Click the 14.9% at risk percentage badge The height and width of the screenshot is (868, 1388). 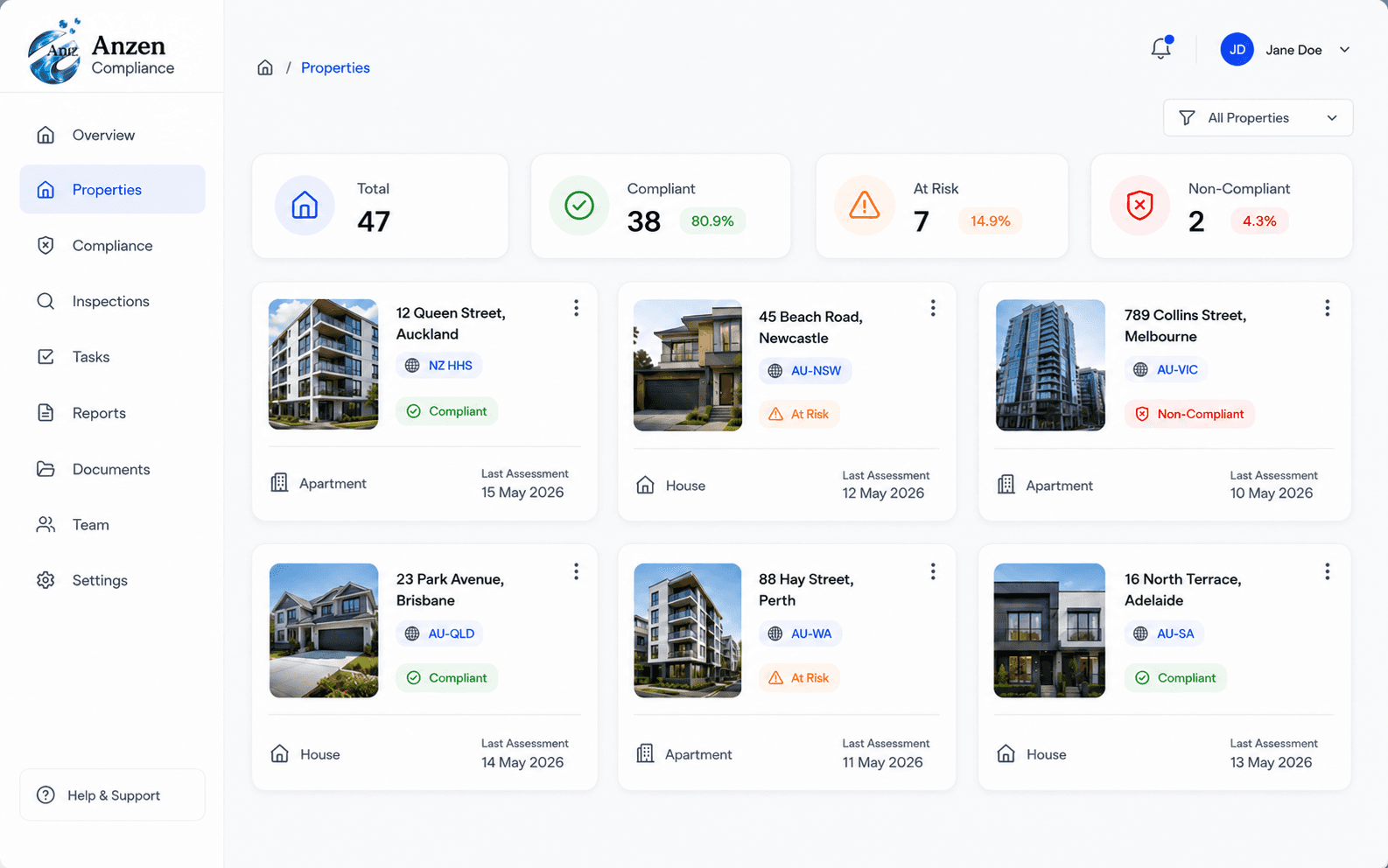coord(990,221)
